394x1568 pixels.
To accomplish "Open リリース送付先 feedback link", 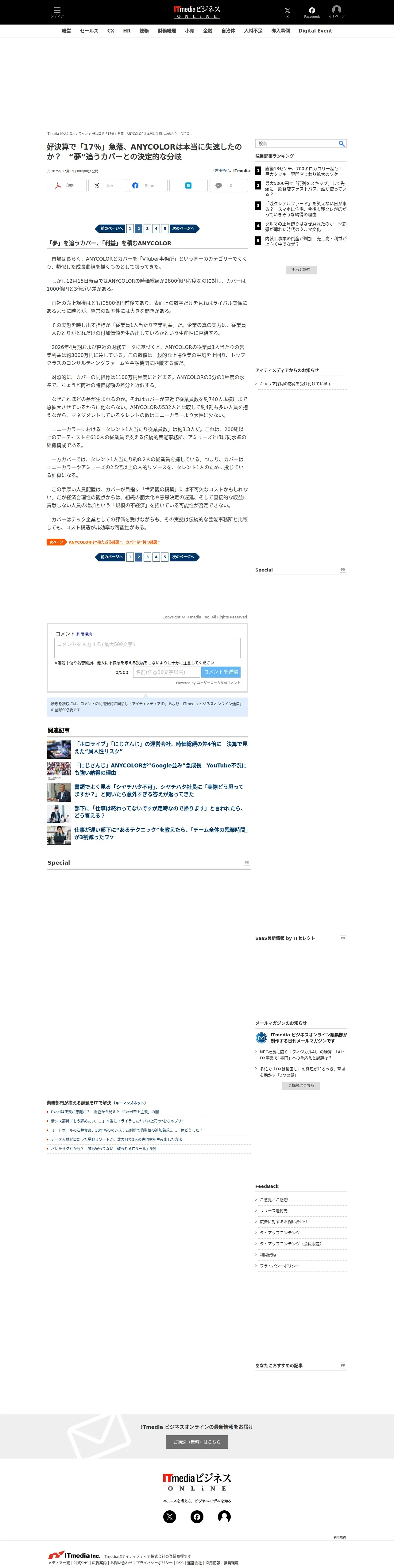I will (x=273, y=1211).
